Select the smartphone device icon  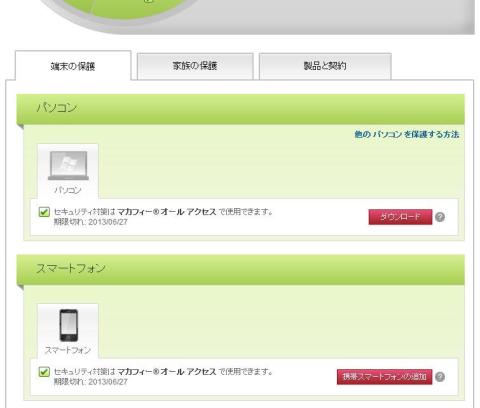coord(69,325)
